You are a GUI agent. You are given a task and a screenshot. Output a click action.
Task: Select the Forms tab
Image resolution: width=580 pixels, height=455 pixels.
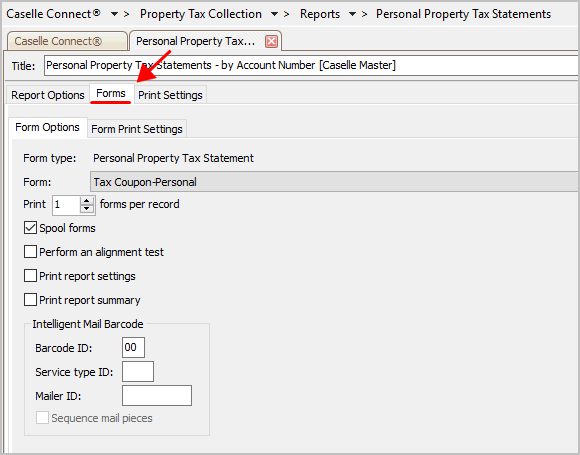pos(111,94)
